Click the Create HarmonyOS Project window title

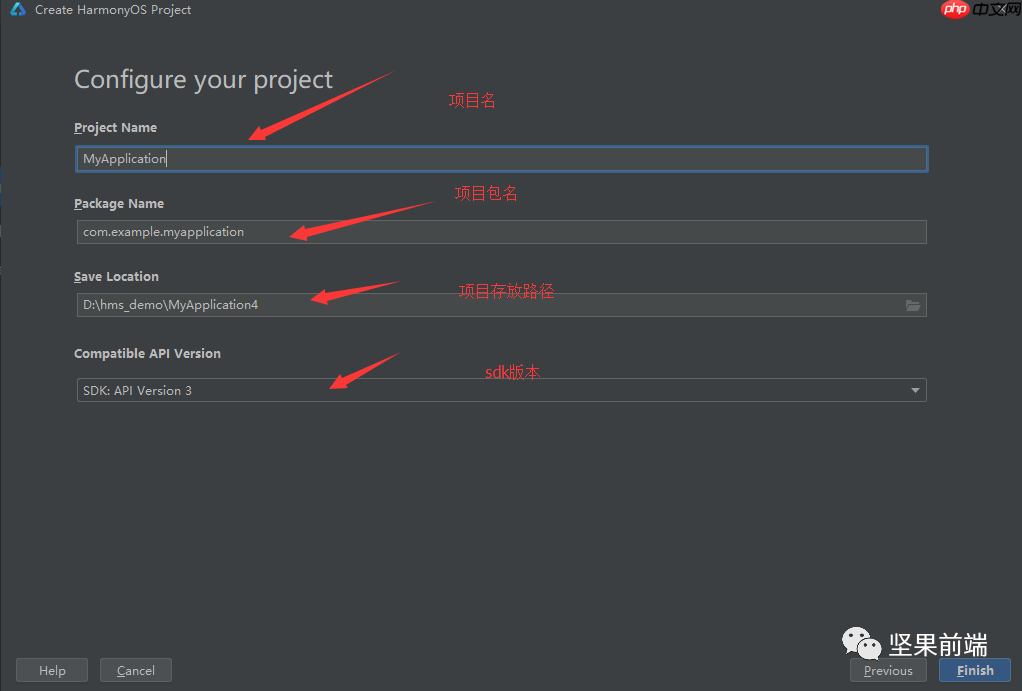[113, 10]
